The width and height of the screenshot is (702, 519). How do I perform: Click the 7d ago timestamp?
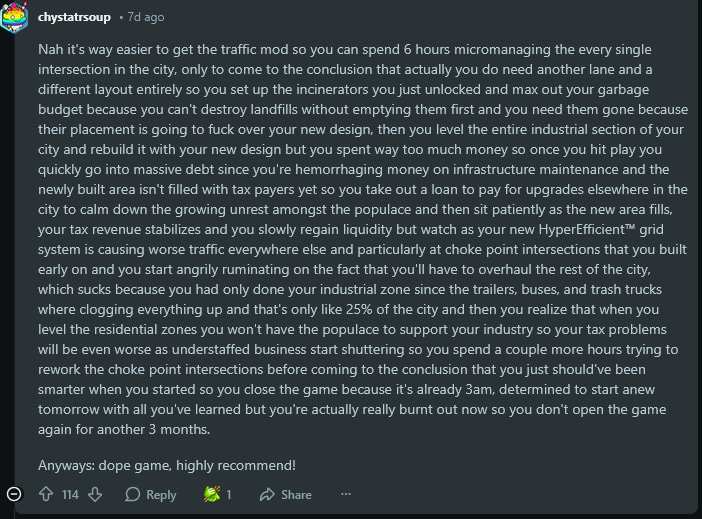(x=145, y=18)
